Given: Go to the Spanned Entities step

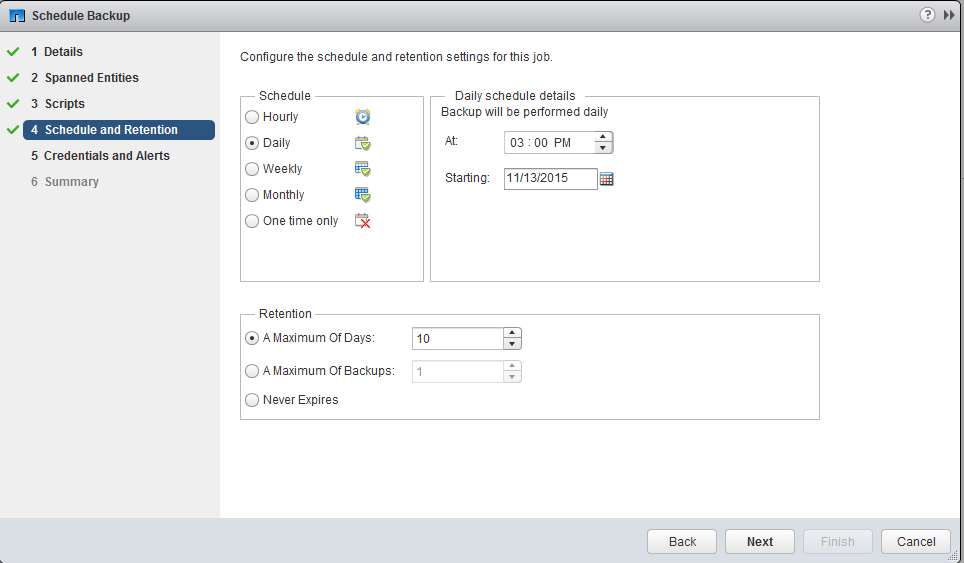Looking at the screenshot, I should pos(91,78).
